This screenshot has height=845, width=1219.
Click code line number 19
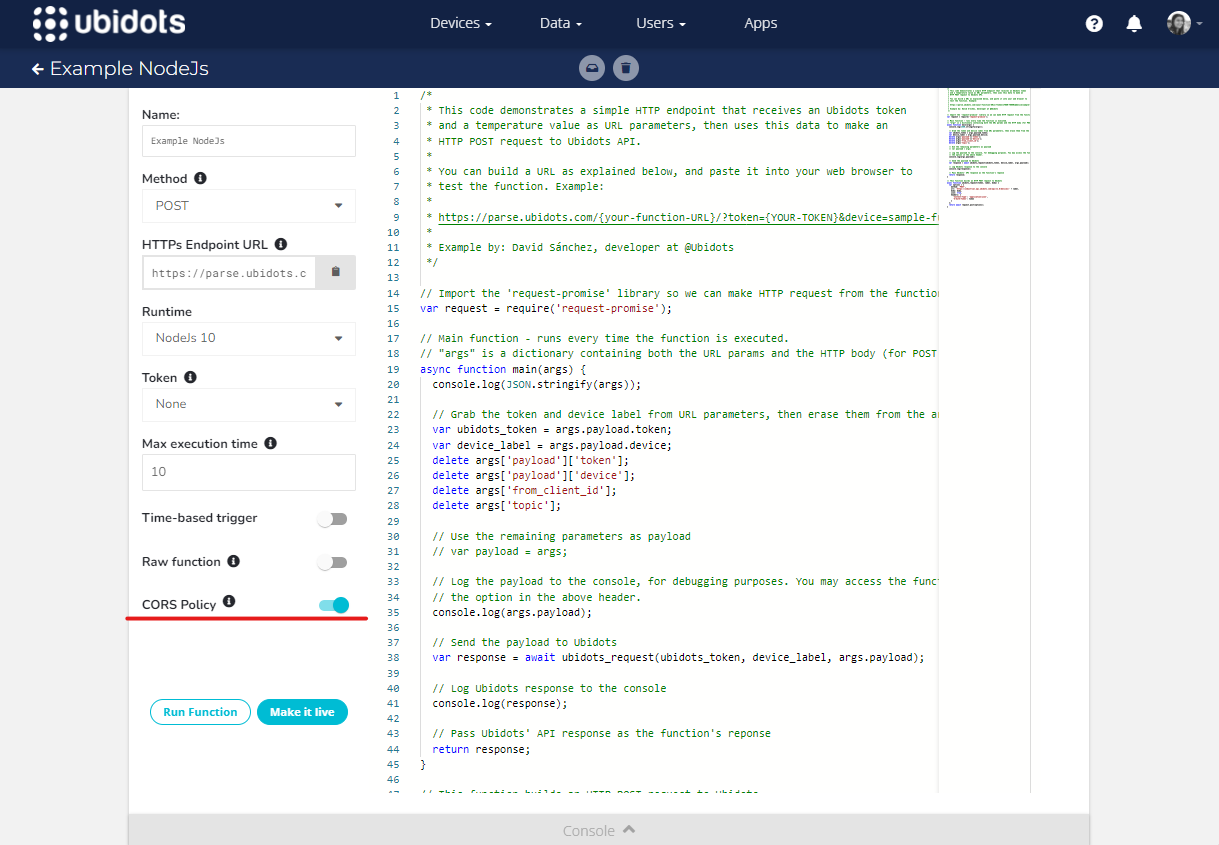tap(393, 369)
